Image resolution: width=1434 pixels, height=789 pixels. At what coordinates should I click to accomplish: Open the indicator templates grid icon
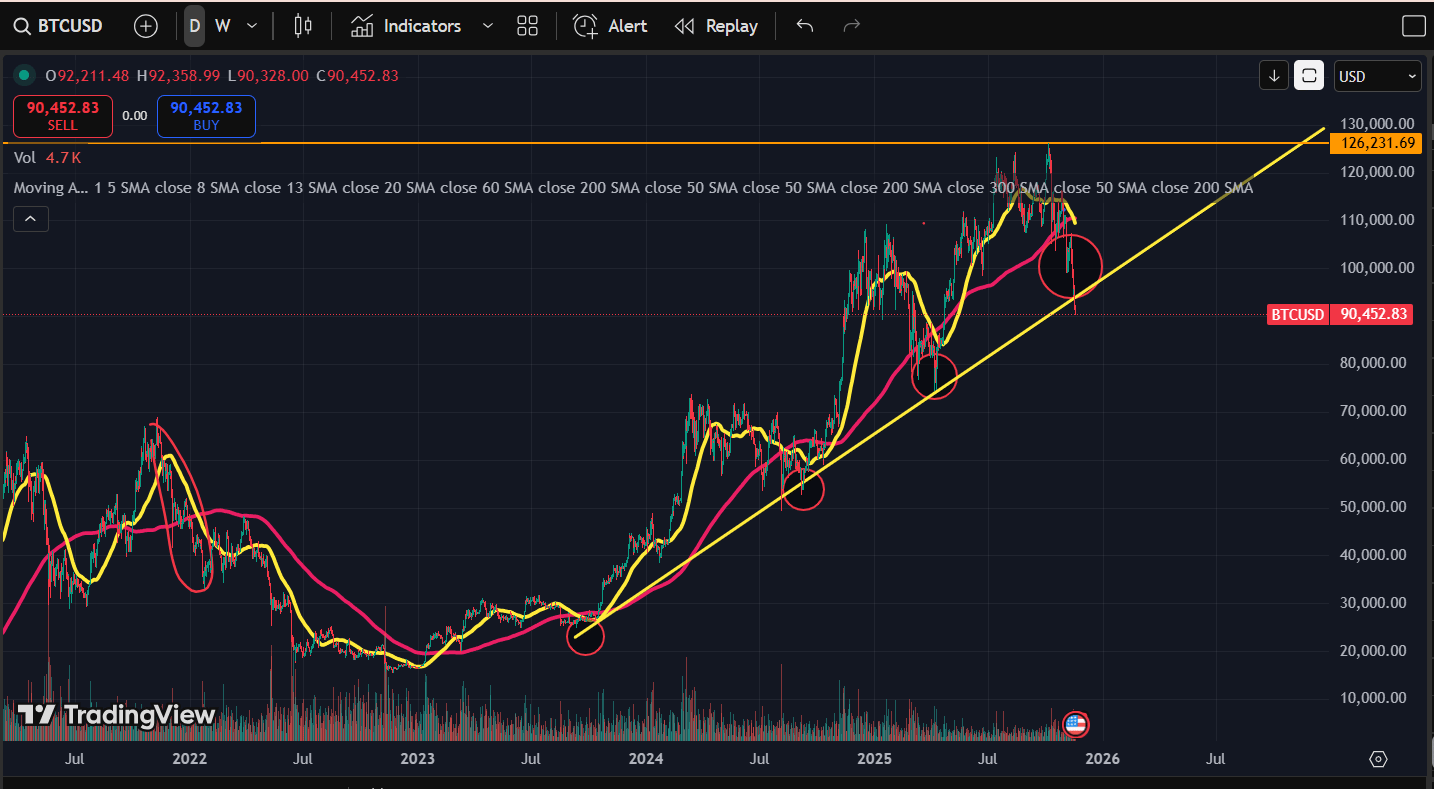pyautogui.click(x=527, y=26)
